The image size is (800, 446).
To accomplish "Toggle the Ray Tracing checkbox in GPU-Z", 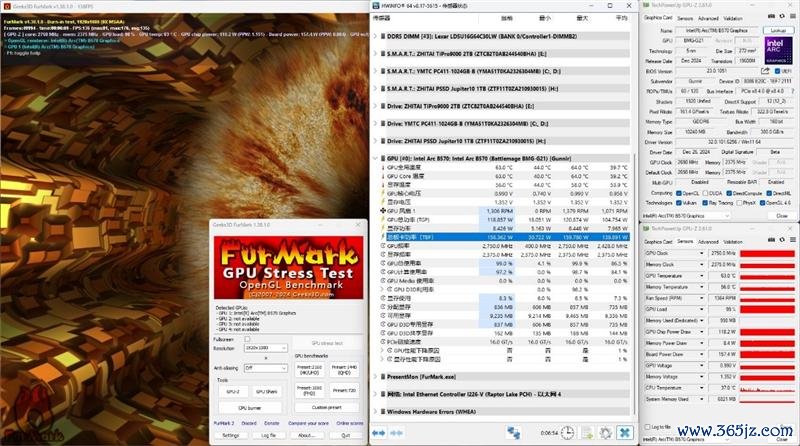I will coord(705,203).
